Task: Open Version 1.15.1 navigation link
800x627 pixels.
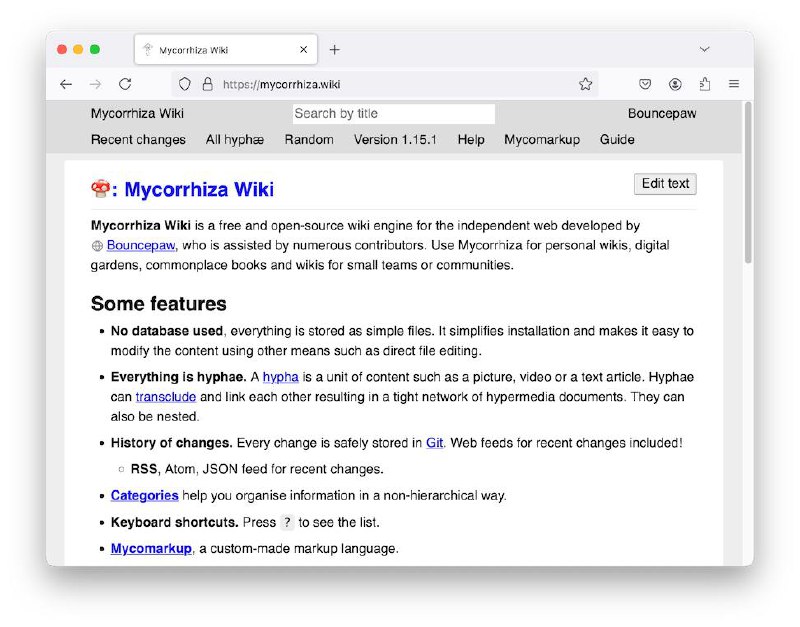Action: pos(395,139)
